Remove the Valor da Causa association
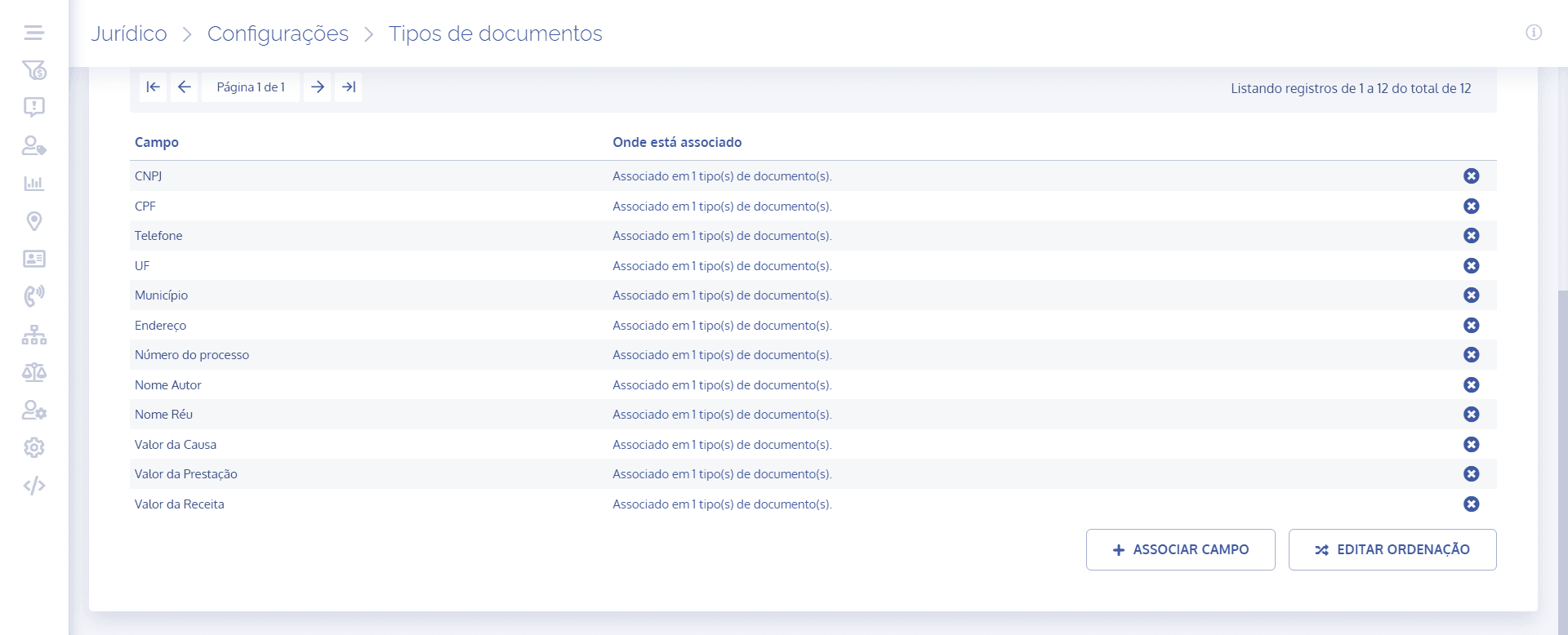This screenshot has width=1568, height=635. pyautogui.click(x=1472, y=444)
